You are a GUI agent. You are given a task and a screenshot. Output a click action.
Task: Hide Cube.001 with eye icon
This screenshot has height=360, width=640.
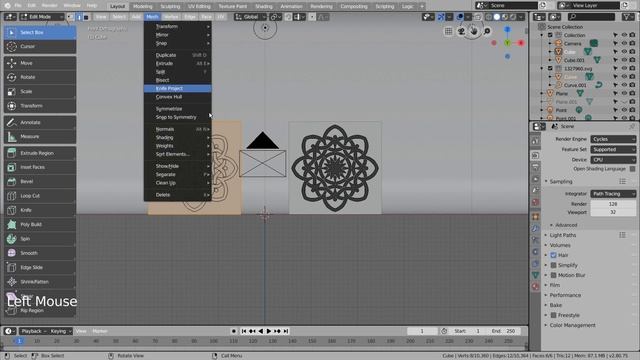(624, 60)
